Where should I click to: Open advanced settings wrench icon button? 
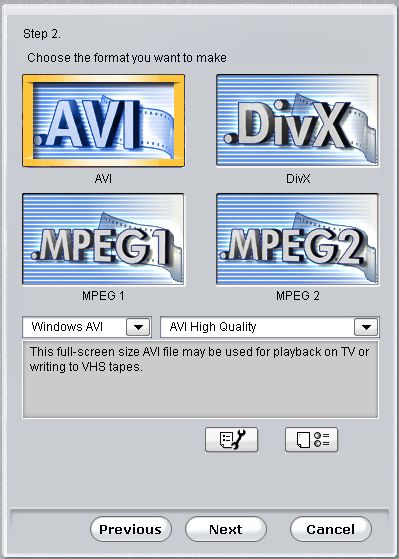pos(231,440)
